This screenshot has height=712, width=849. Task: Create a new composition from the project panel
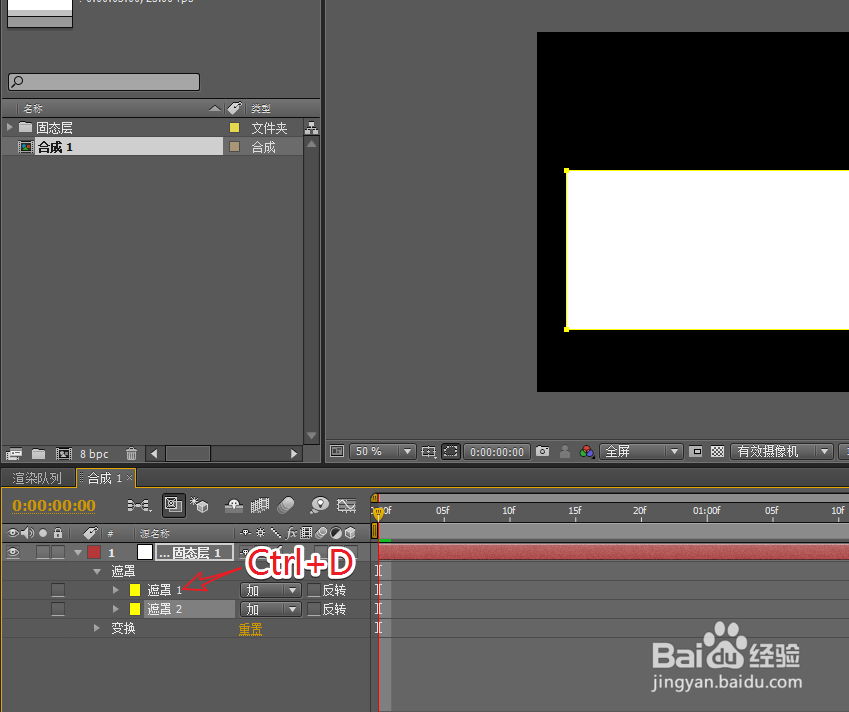(x=64, y=454)
